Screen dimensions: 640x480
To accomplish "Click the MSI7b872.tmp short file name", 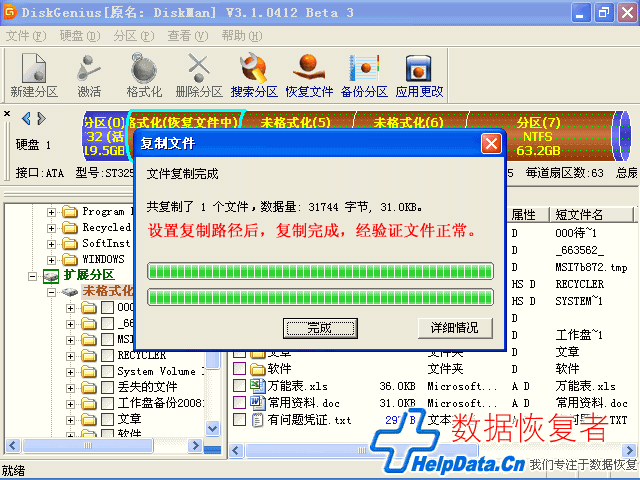I will click(591, 267).
